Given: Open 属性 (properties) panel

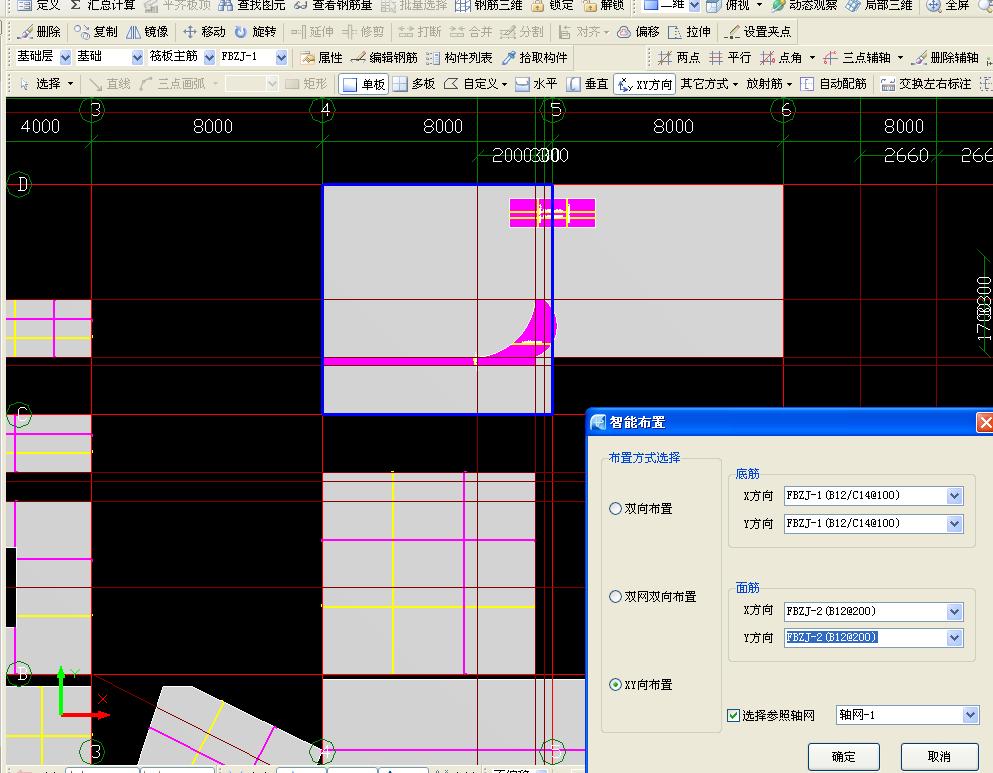Looking at the screenshot, I should [x=322, y=58].
